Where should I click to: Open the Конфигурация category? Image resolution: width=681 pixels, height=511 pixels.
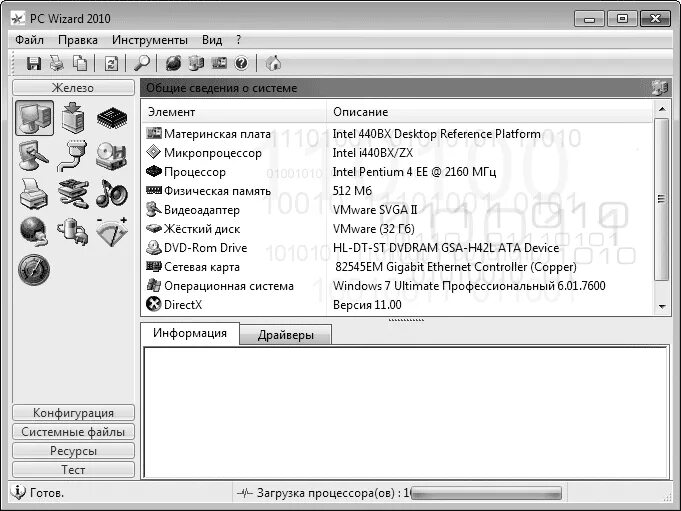[x=73, y=412]
